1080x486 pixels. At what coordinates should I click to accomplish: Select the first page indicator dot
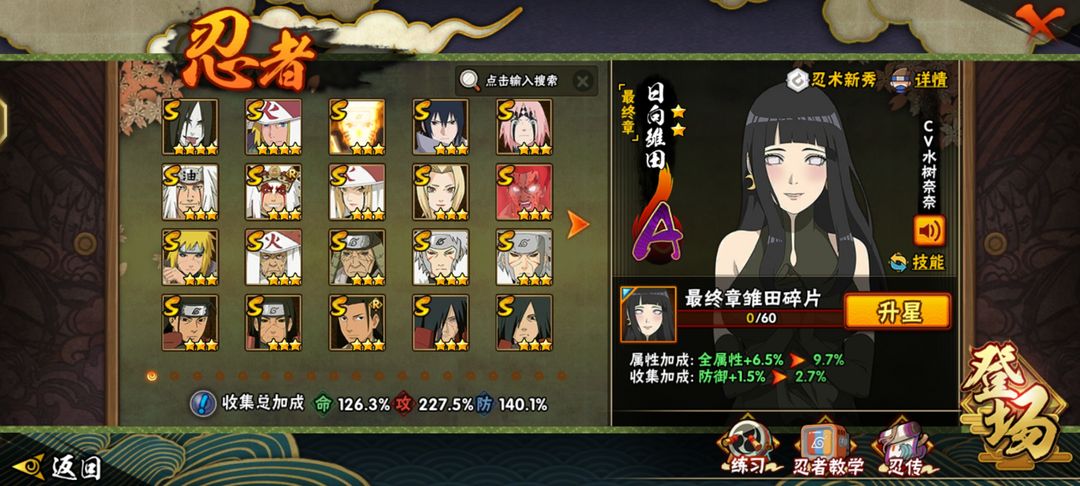click(152, 376)
